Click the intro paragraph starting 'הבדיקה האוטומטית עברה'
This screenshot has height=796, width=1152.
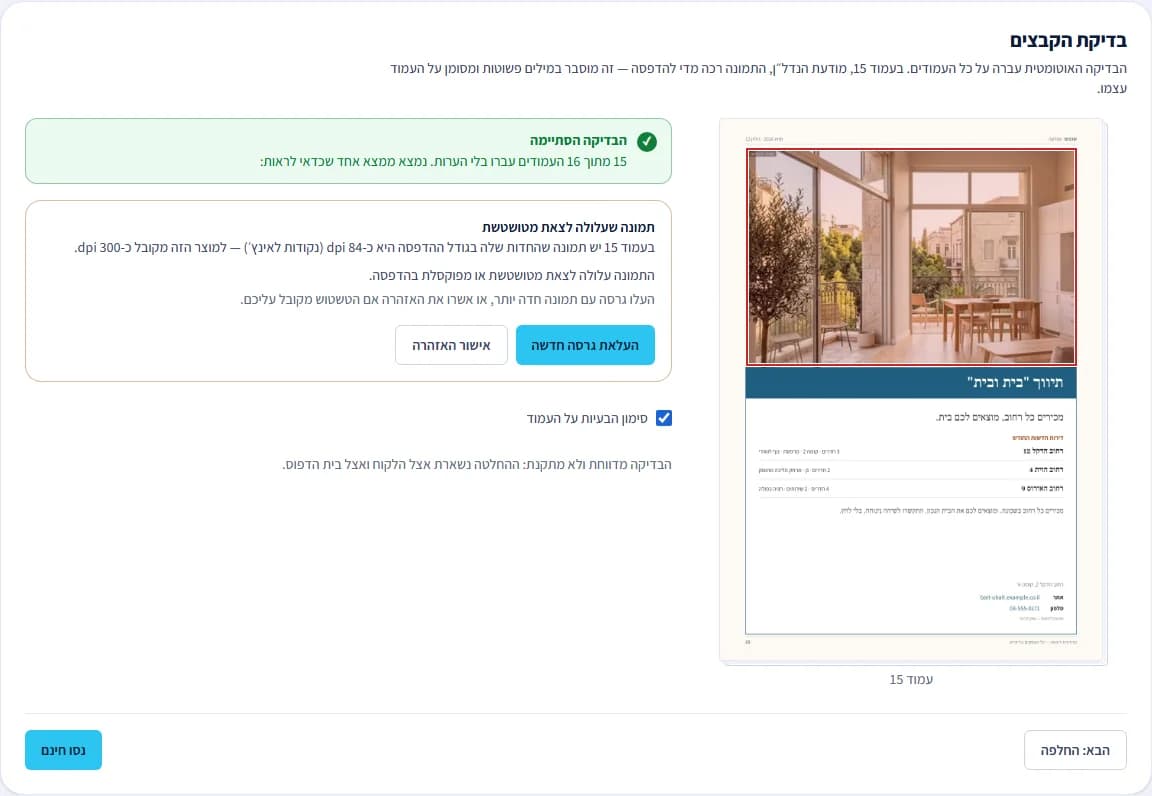pyautogui.click(x=758, y=79)
